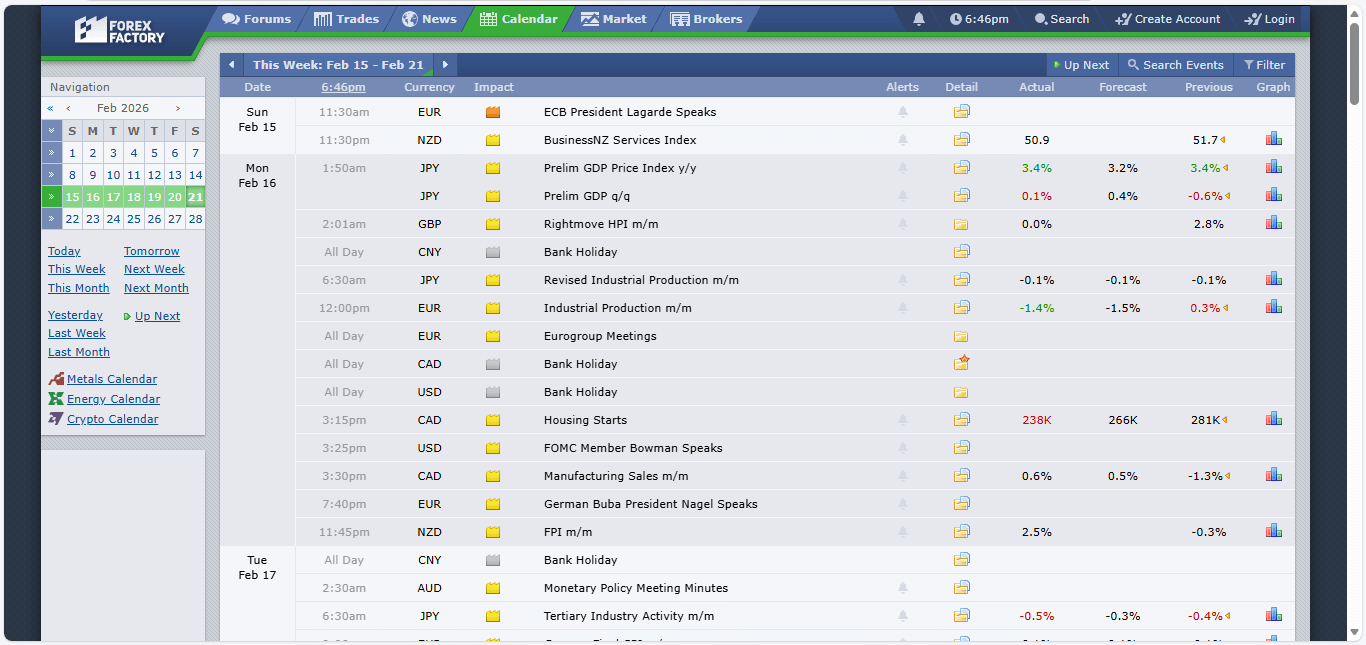Click the 6:46pm clock in top bar

tap(979, 19)
